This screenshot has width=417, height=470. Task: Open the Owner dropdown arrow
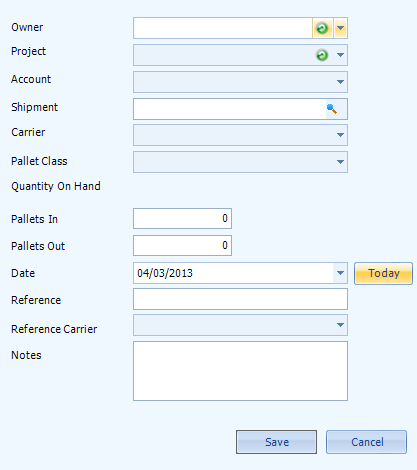point(340,28)
